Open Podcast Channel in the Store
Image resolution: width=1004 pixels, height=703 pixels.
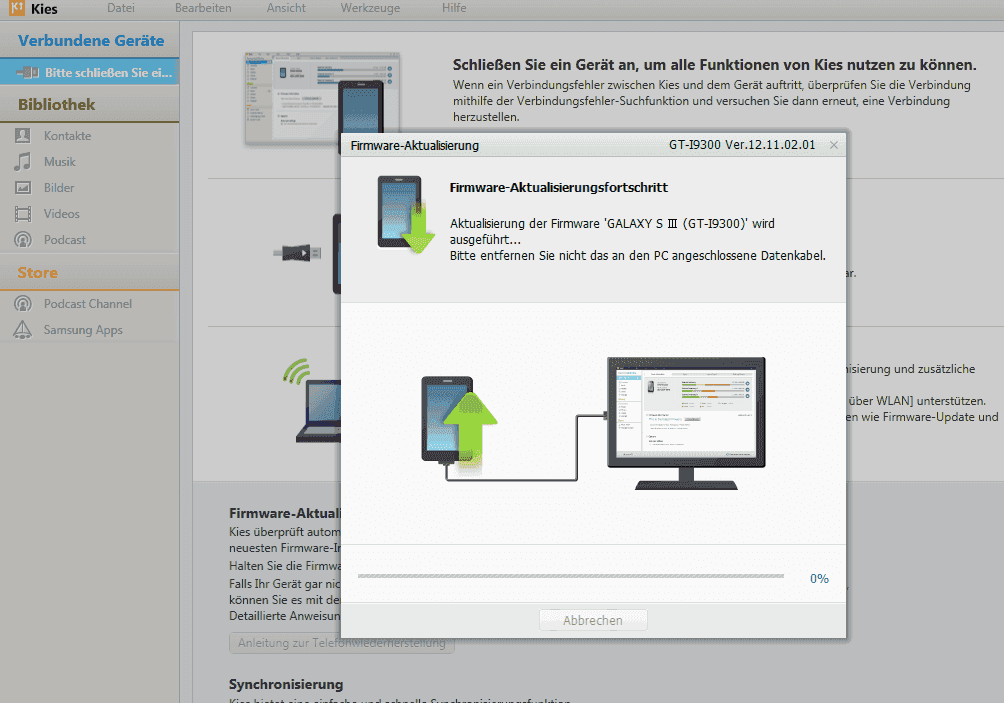tap(88, 304)
